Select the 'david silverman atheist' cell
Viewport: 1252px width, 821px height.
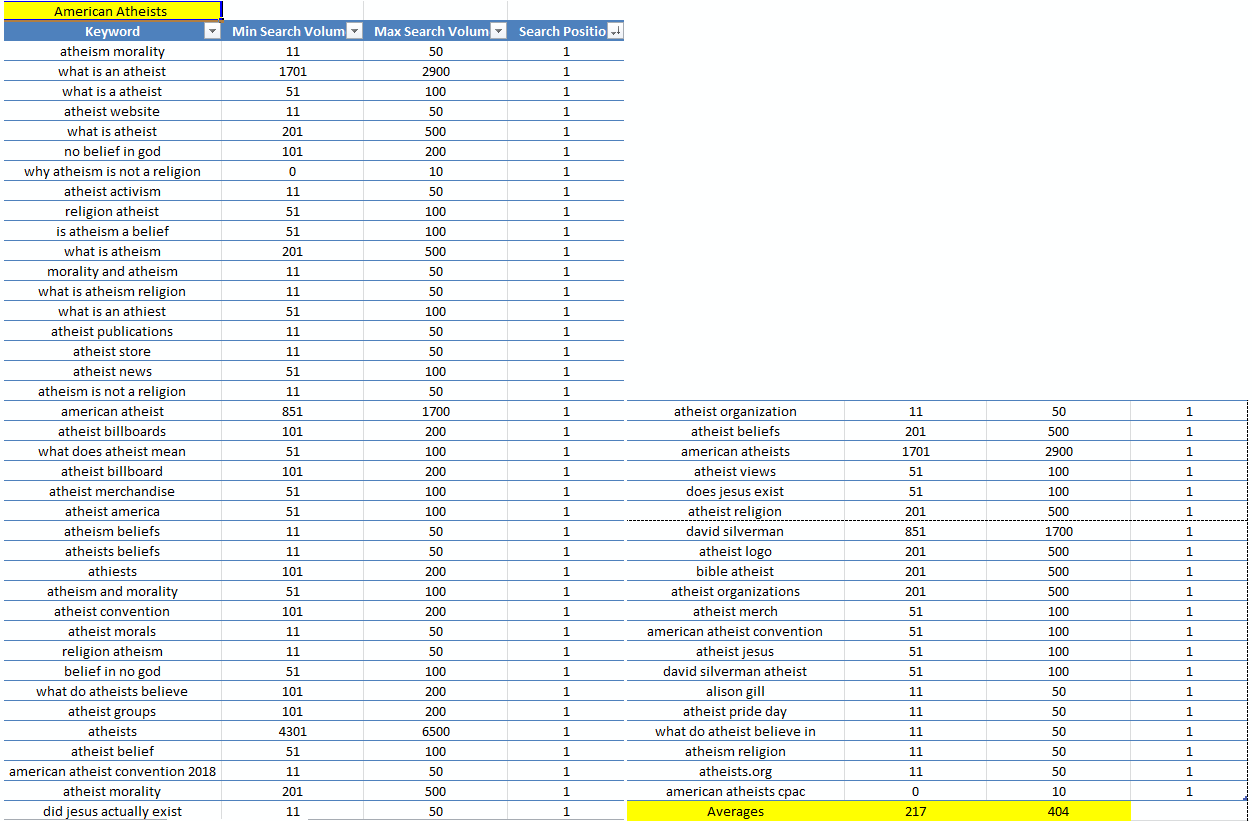[735, 671]
